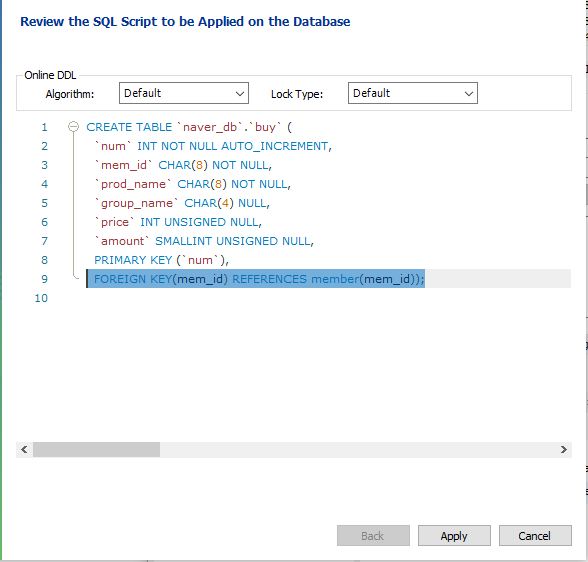Screen dimensions: 588x562
Task: Click the horizontal scrollbar thumb
Action: coord(96,450)
